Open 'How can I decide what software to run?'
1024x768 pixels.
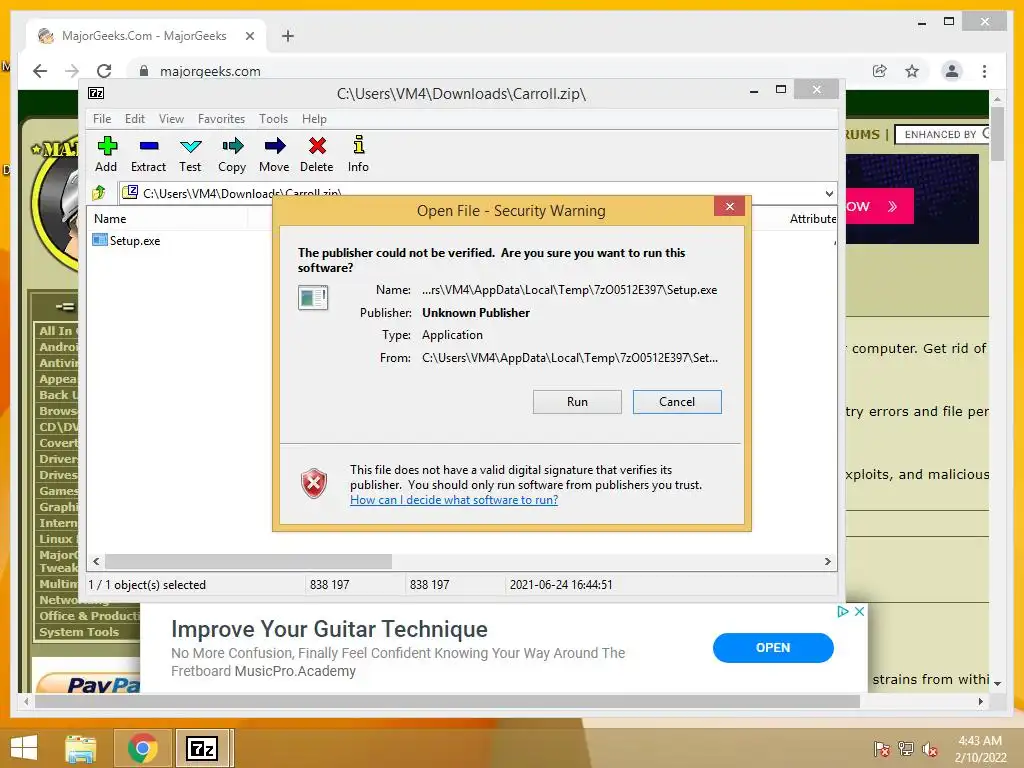point(454,500)
